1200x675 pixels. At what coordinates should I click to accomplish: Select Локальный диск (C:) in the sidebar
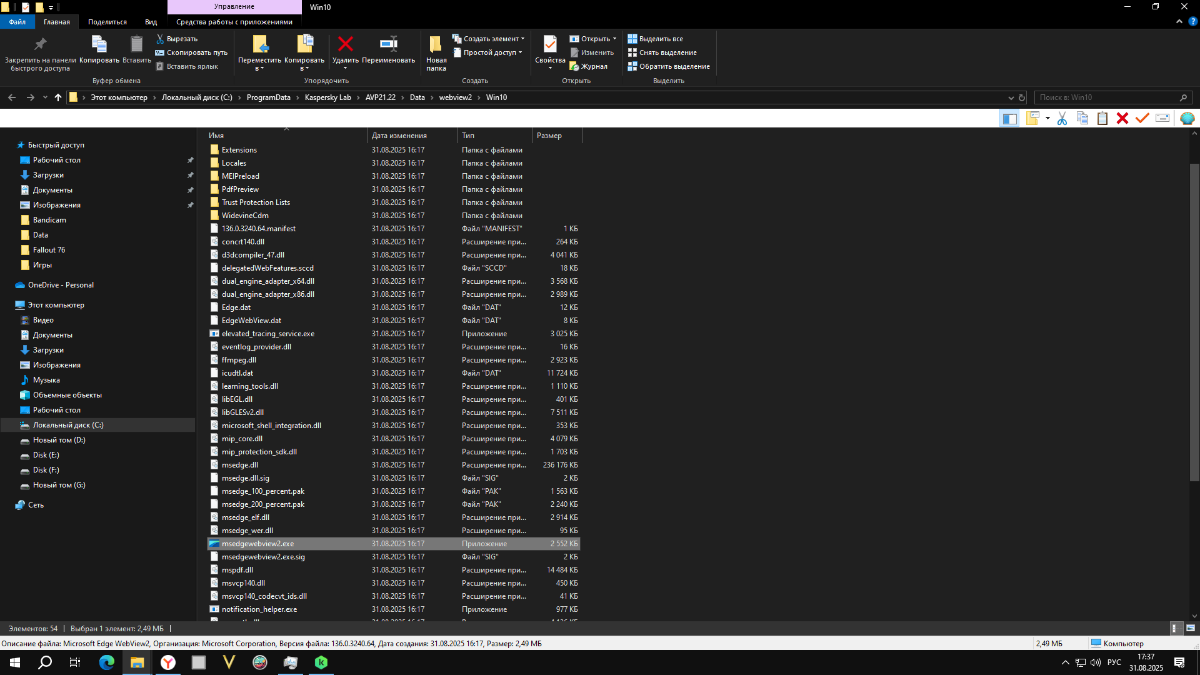(97, 425)
